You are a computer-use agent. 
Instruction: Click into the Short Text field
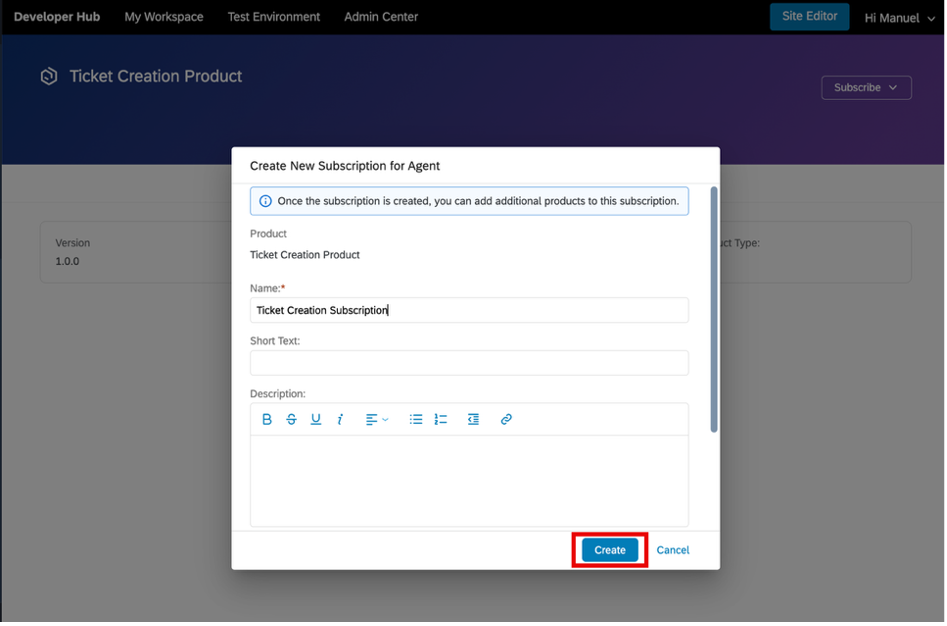469,363
